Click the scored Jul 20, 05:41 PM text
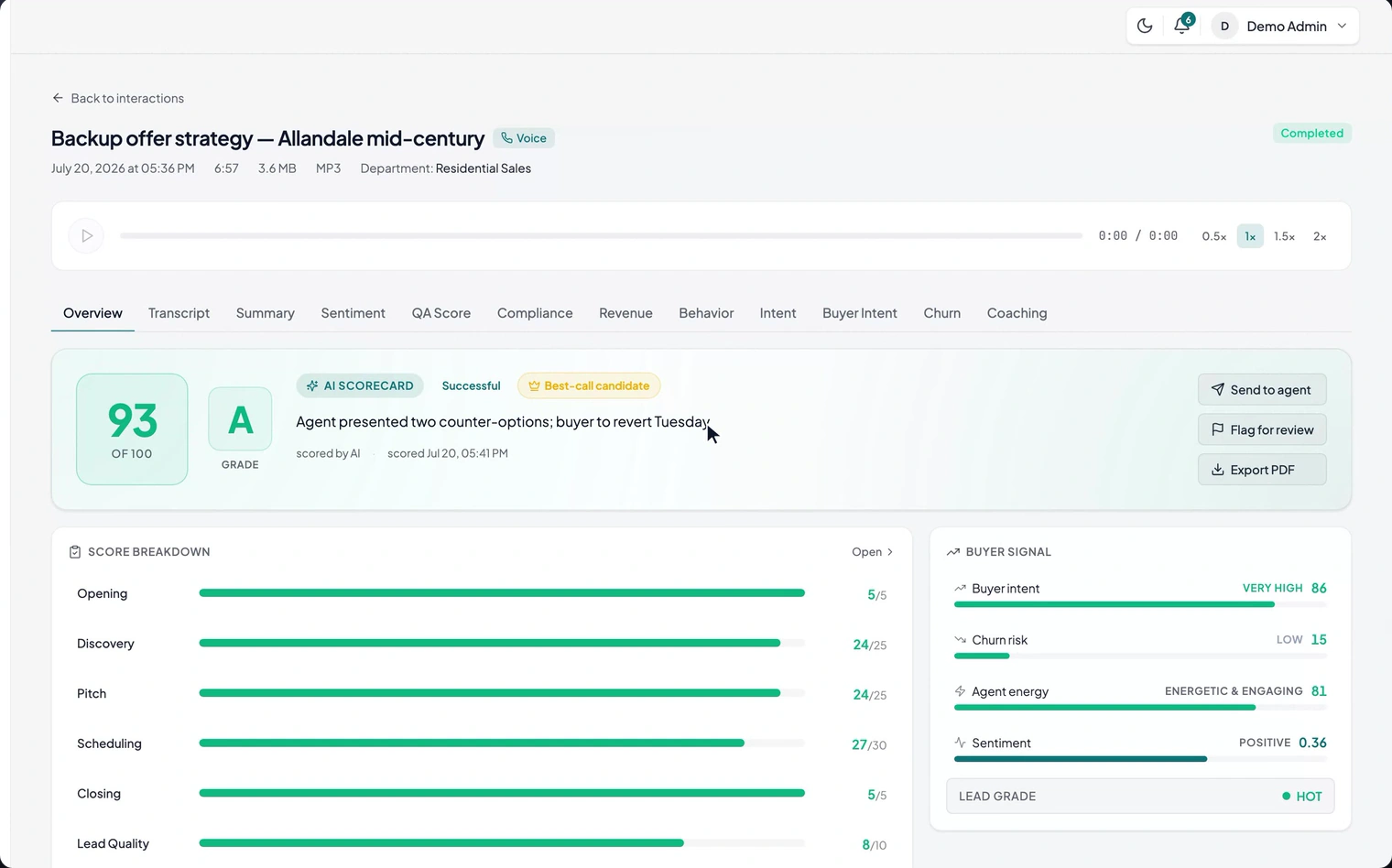This screenshot has width=1392, height=868. point(447,453)
